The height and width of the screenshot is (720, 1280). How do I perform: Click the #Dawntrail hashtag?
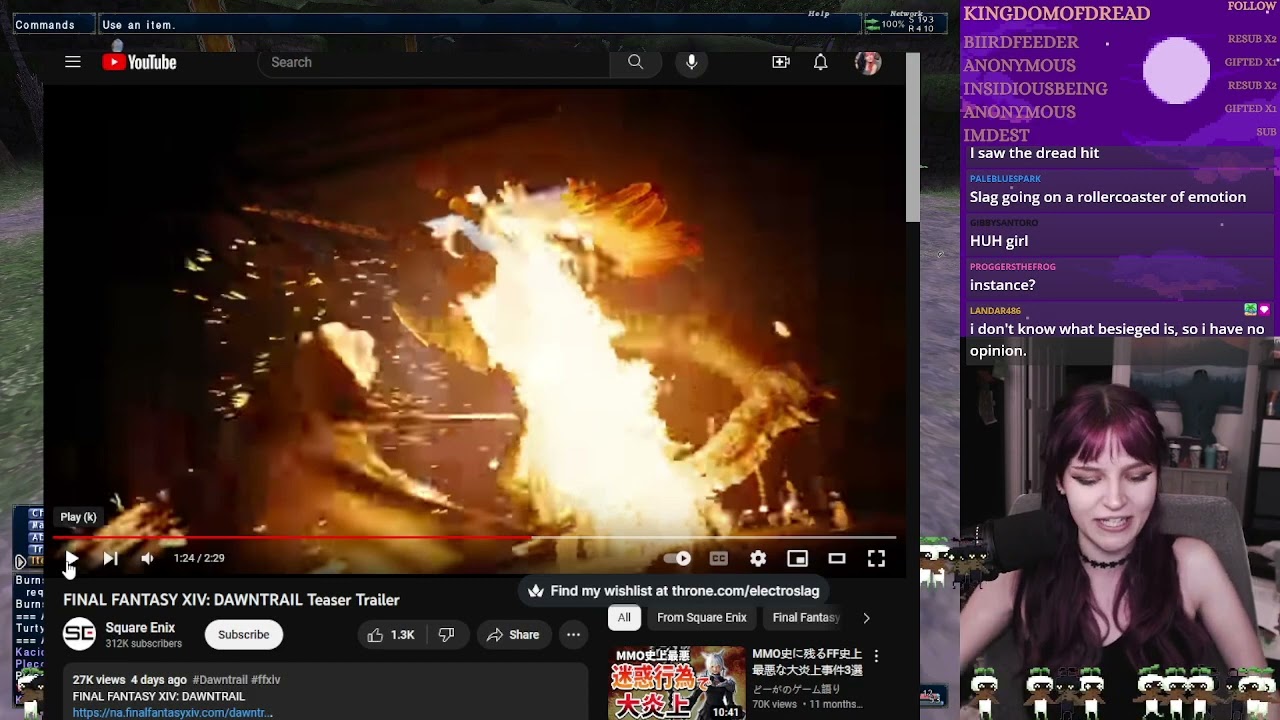tap(220, 679)
